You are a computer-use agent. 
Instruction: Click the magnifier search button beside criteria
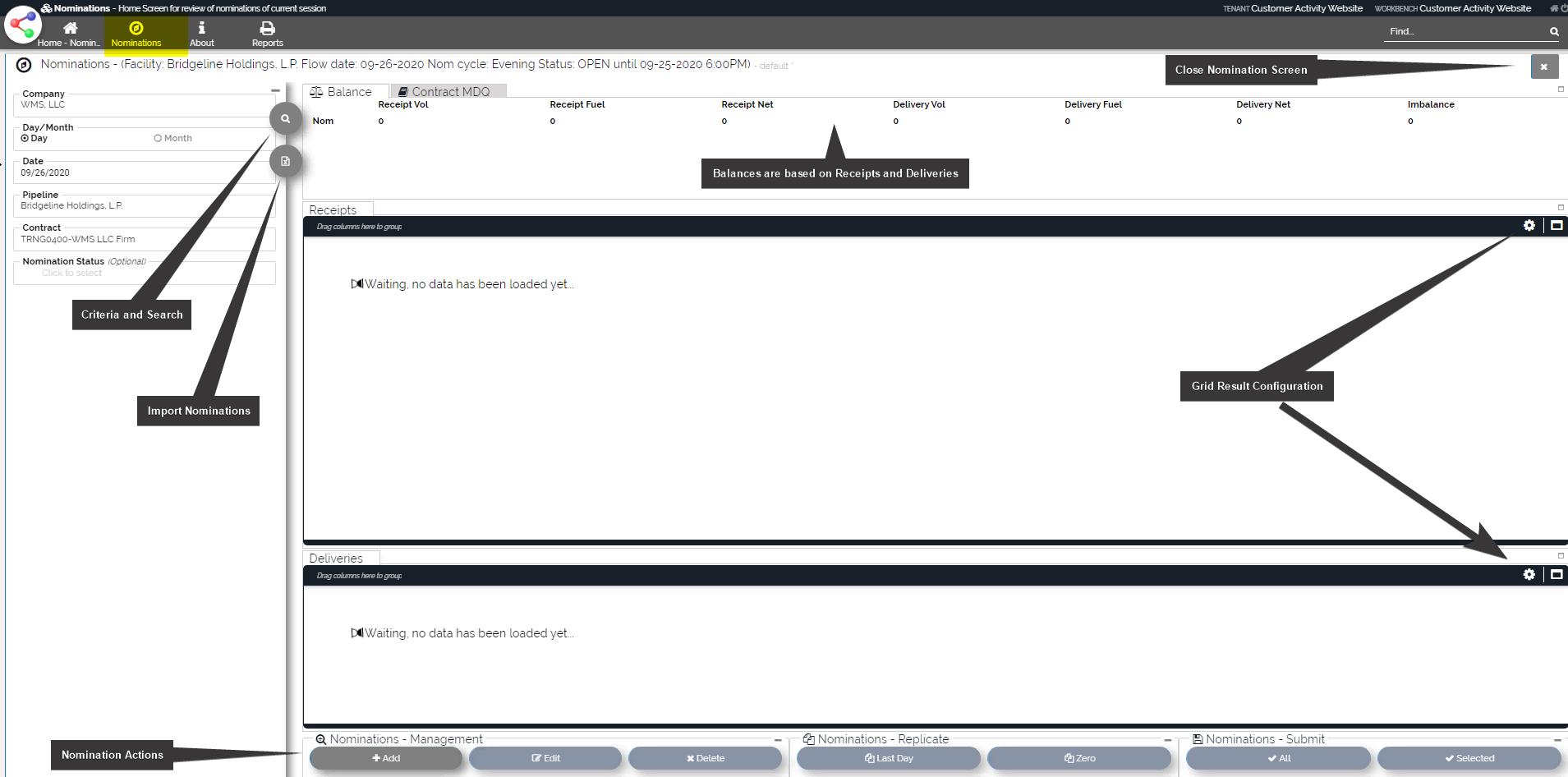[285, 118]
